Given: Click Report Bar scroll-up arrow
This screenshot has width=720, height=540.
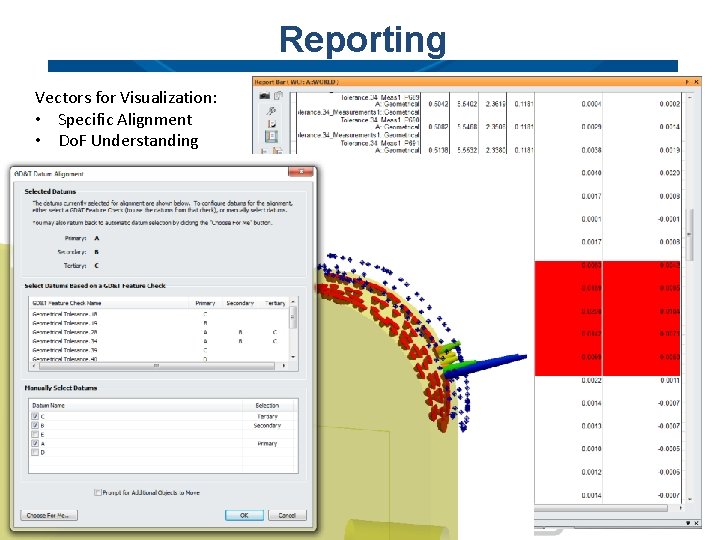Looking at the screenshot, I should pos(690,98).
